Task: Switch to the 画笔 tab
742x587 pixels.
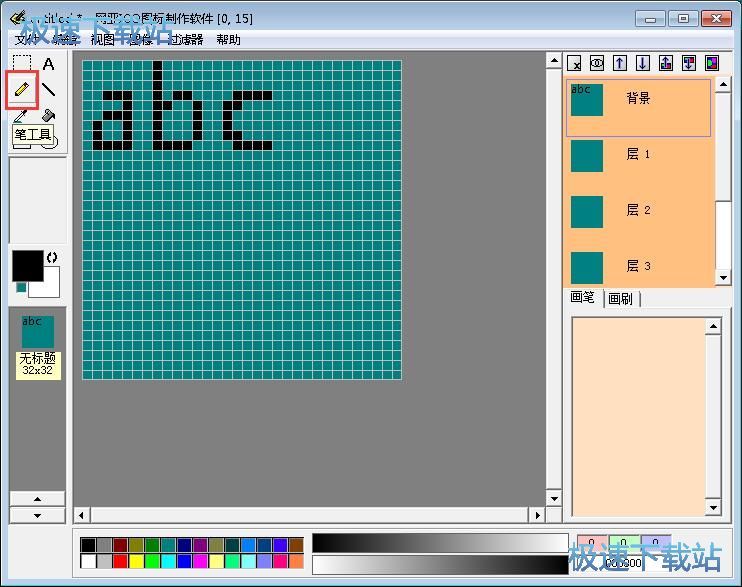Action: [583, 297]
